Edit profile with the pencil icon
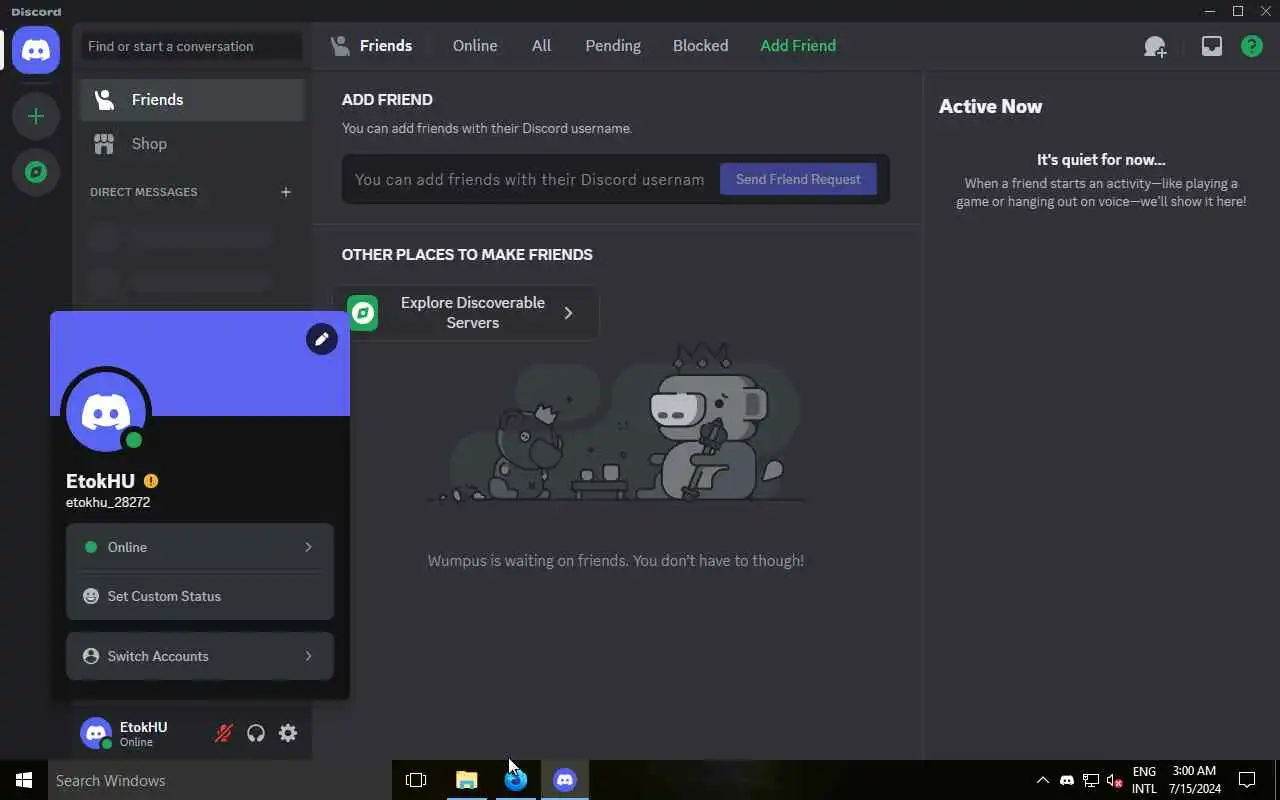 click(x=322, y=339)
